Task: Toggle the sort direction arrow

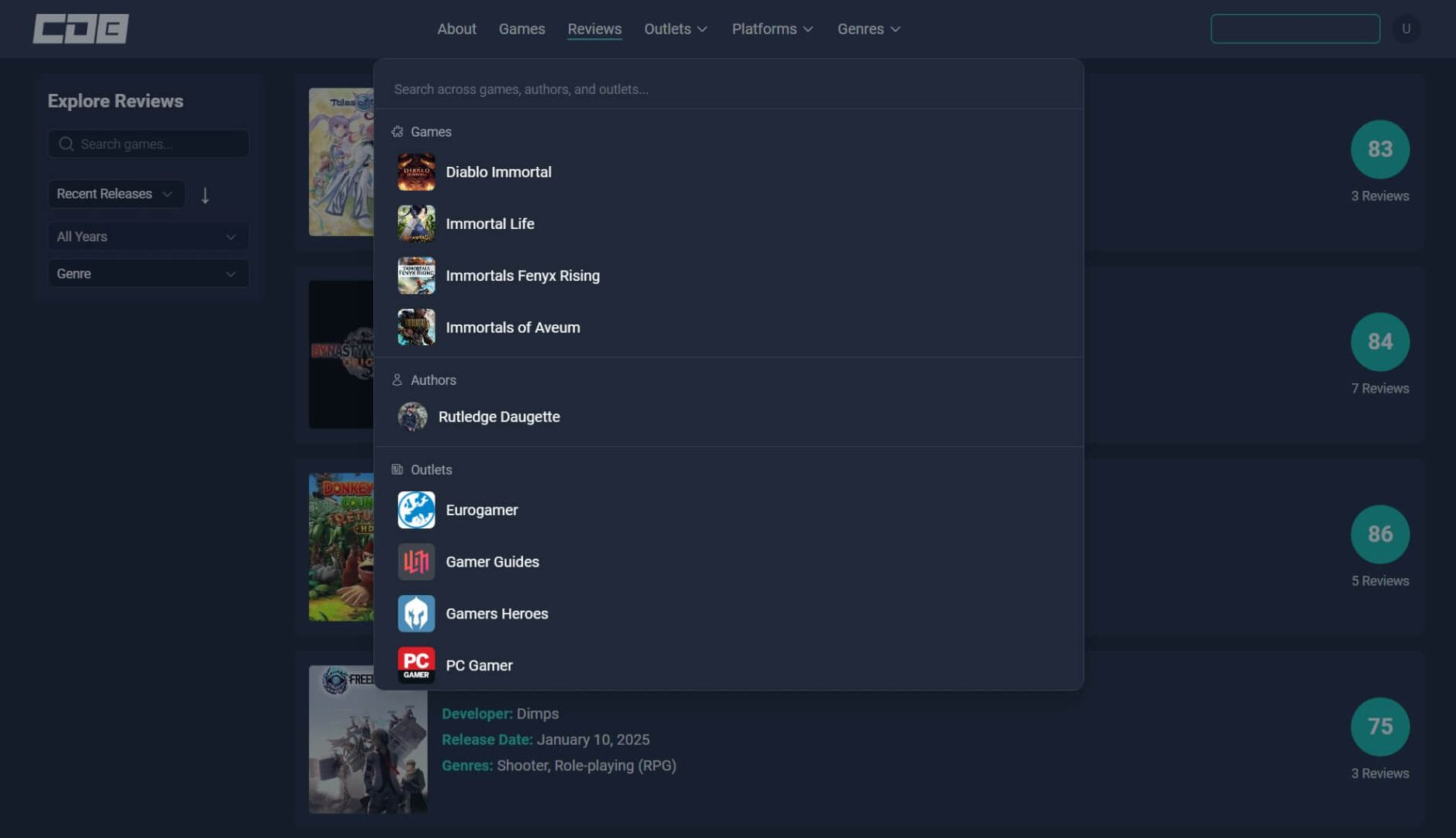Action: (x=205, y=196)
